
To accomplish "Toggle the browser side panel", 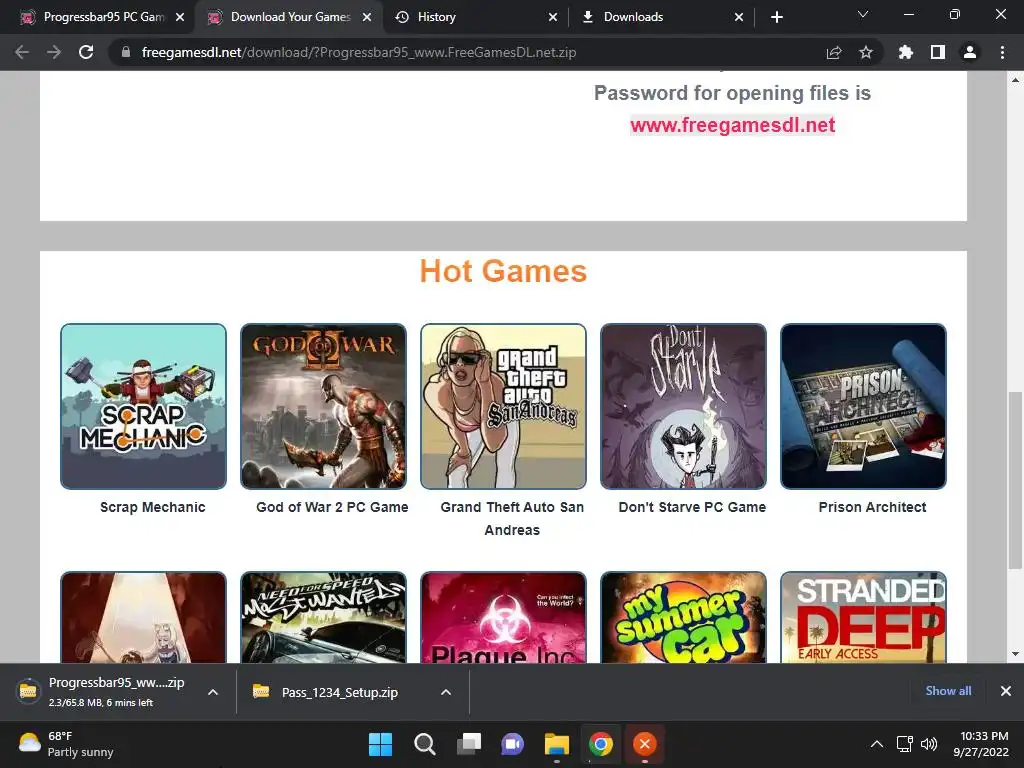I will pyautogui.click(x=938, y=52).
